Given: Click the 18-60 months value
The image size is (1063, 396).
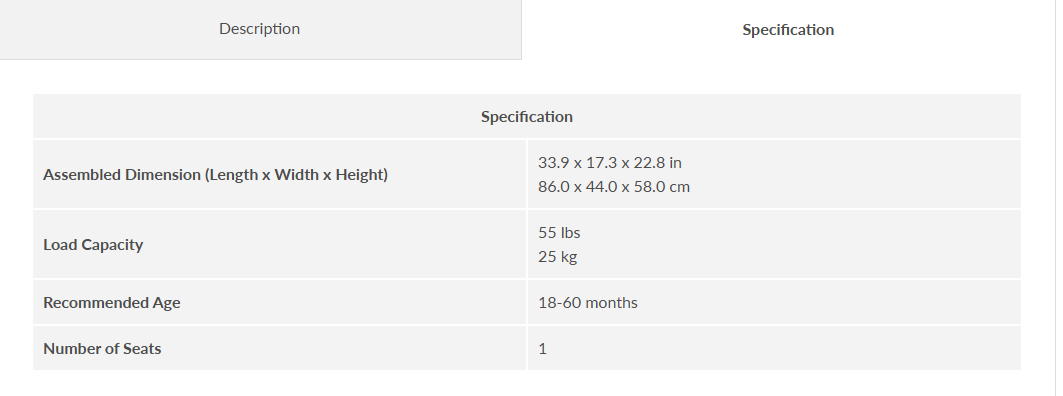Looking at the screenshot, I should coord(588,302).
